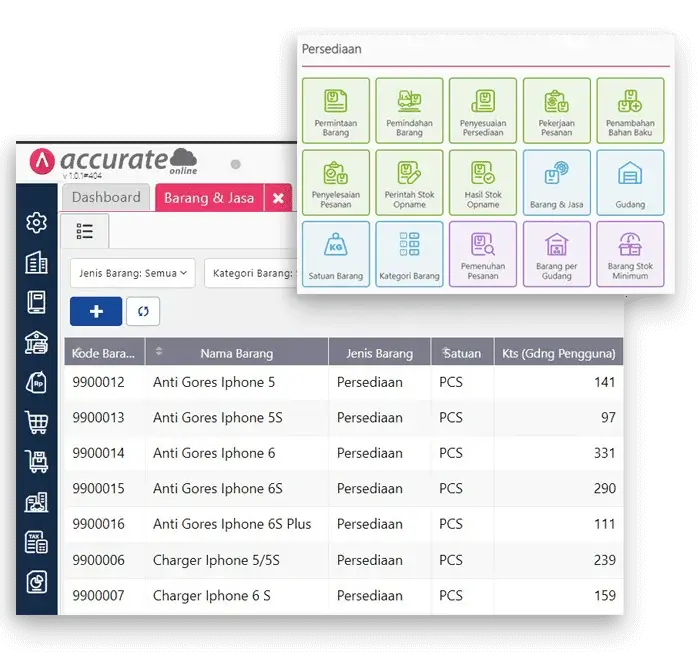
Task: Switch to the Dashboard tab
Action: click(106, 198)
